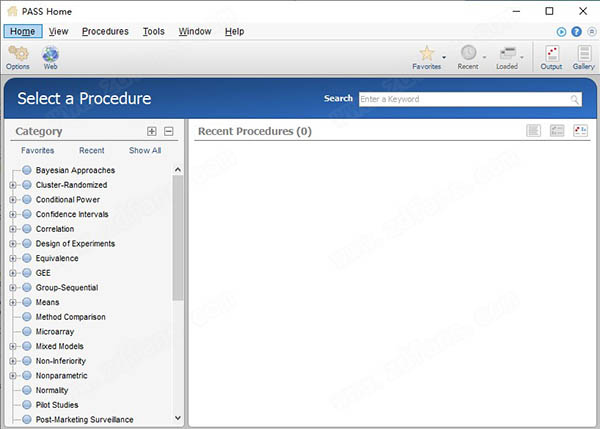Expand the Means tree node
600x429 pixels.
click(x=13, y=303)
